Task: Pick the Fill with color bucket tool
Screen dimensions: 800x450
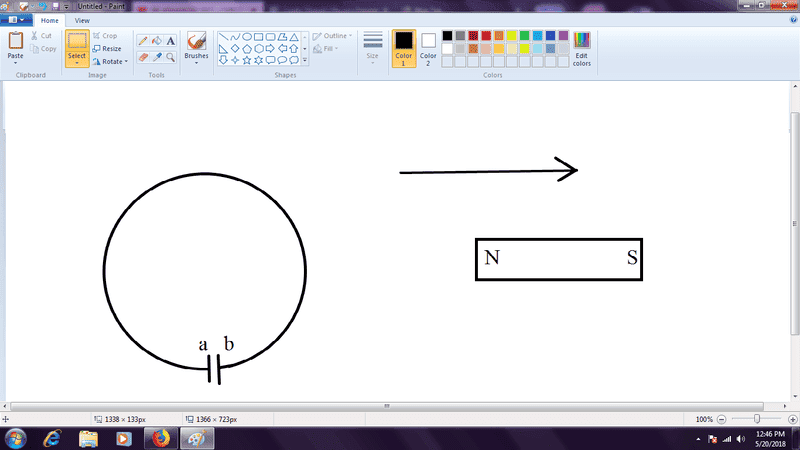Action: 156,41
